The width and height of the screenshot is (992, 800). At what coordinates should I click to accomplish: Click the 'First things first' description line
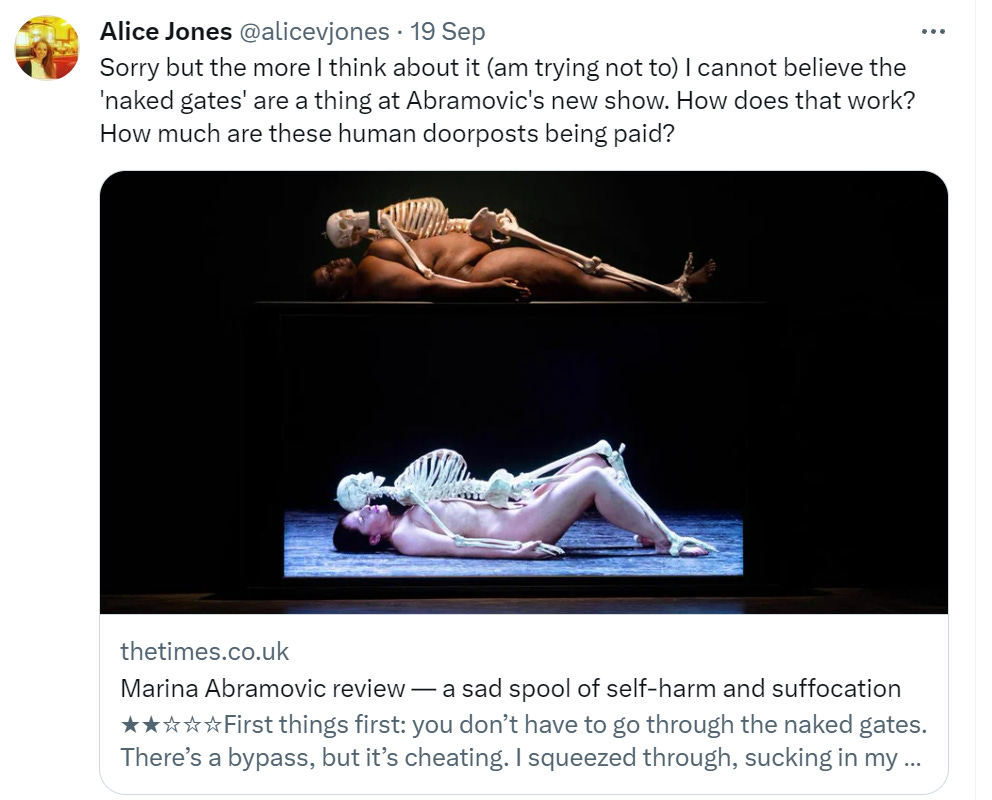[575, 724]
